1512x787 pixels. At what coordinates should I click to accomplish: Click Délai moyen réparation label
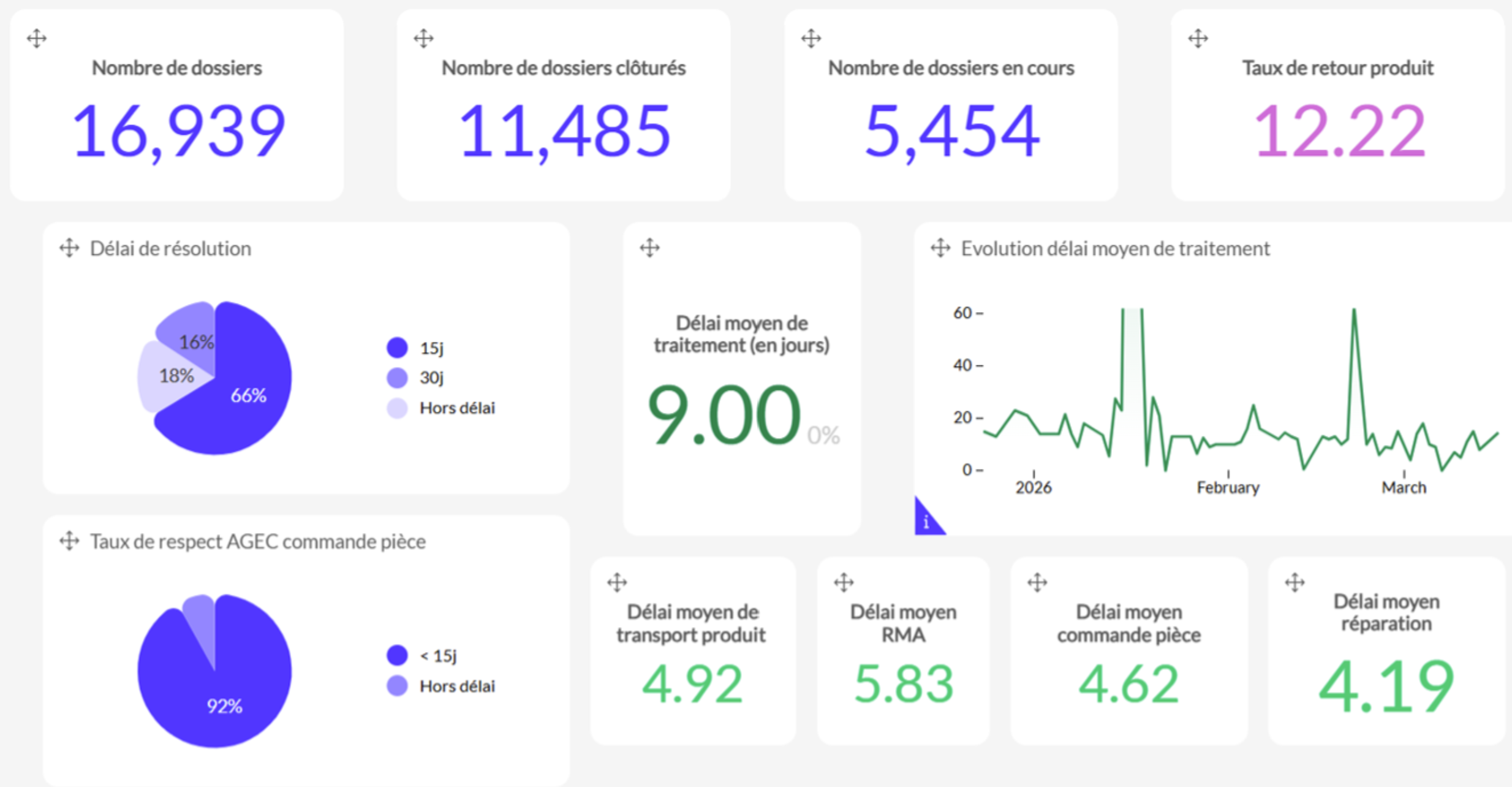point(1386,612)
